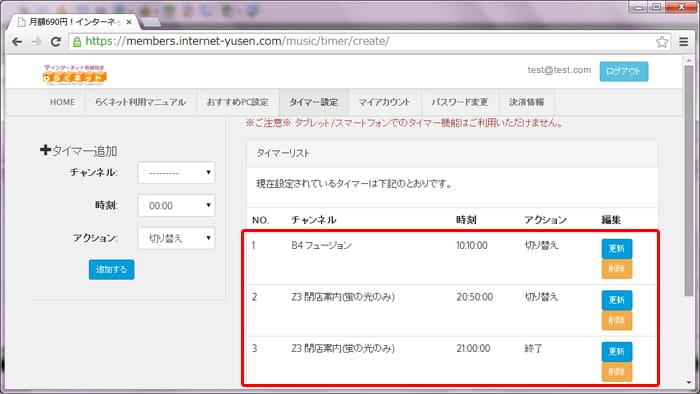The image size is (700, 394).
Task: Go back with the browser back arrow
Action: [17, 41]
